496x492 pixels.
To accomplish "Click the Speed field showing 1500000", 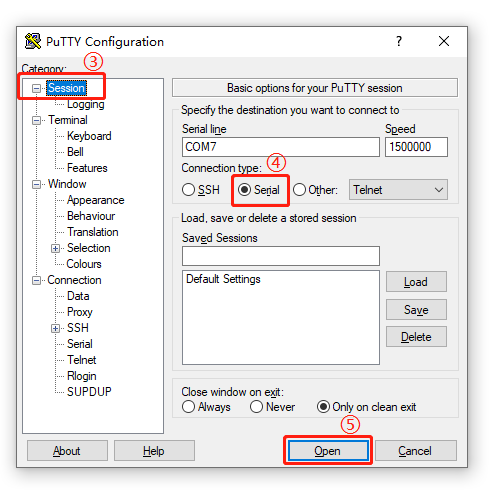I will click(x=416, y=147).
